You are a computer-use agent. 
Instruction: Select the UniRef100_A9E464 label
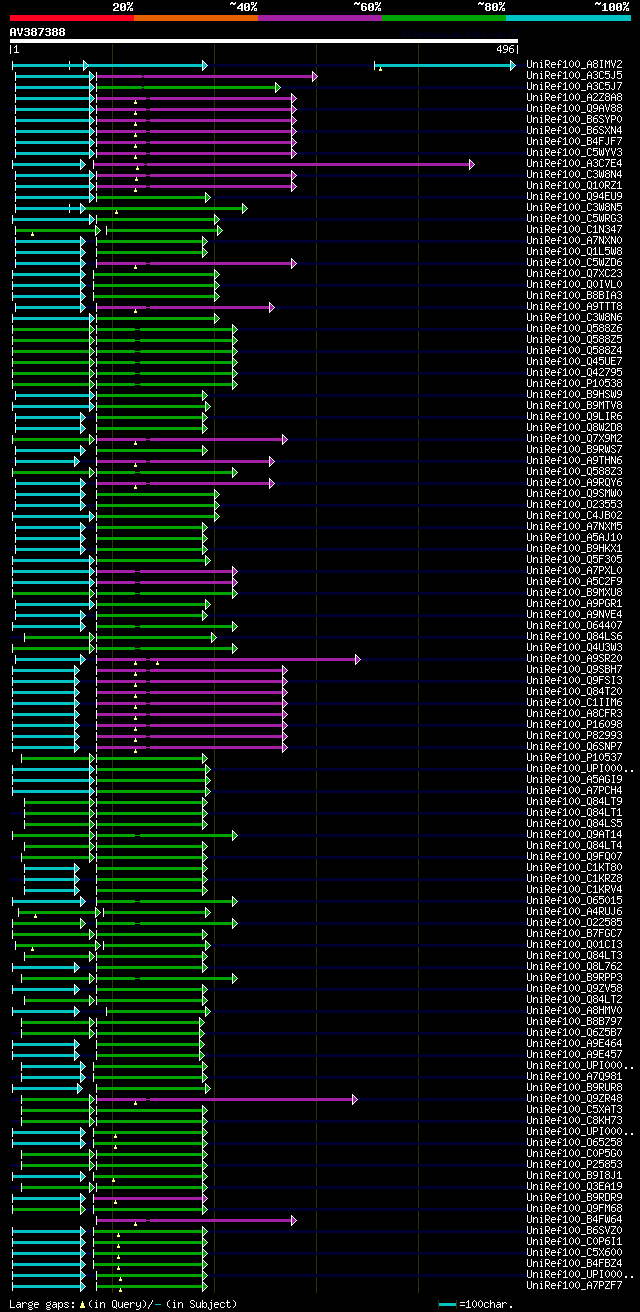[576, 1043]
